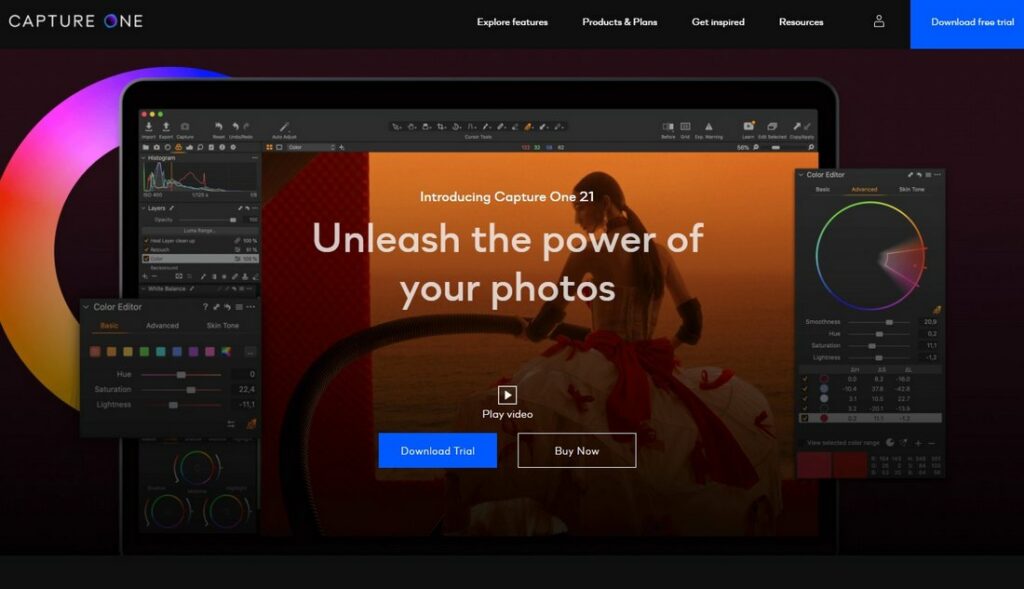Open the orange Color tool tab icon
This screenshot has height=589, width=1024.
tap(178, 148)
